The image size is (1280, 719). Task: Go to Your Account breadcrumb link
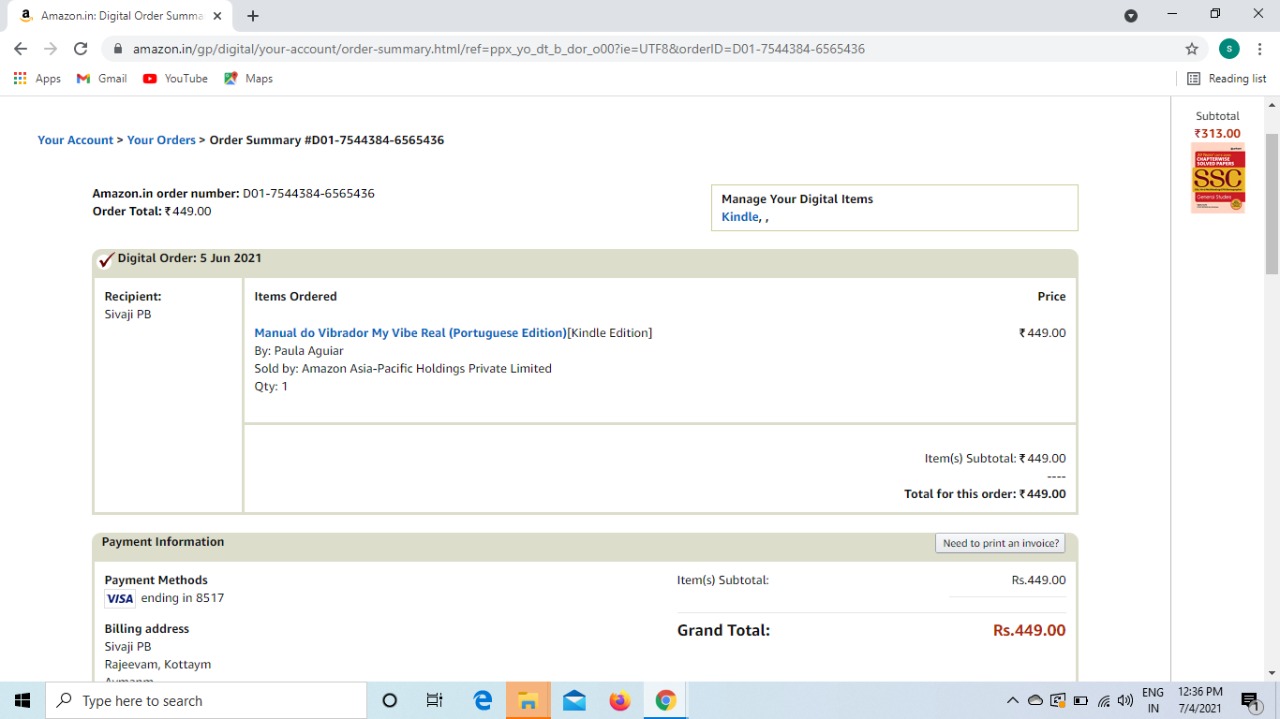pyautogui.click(x=75, y=140)
